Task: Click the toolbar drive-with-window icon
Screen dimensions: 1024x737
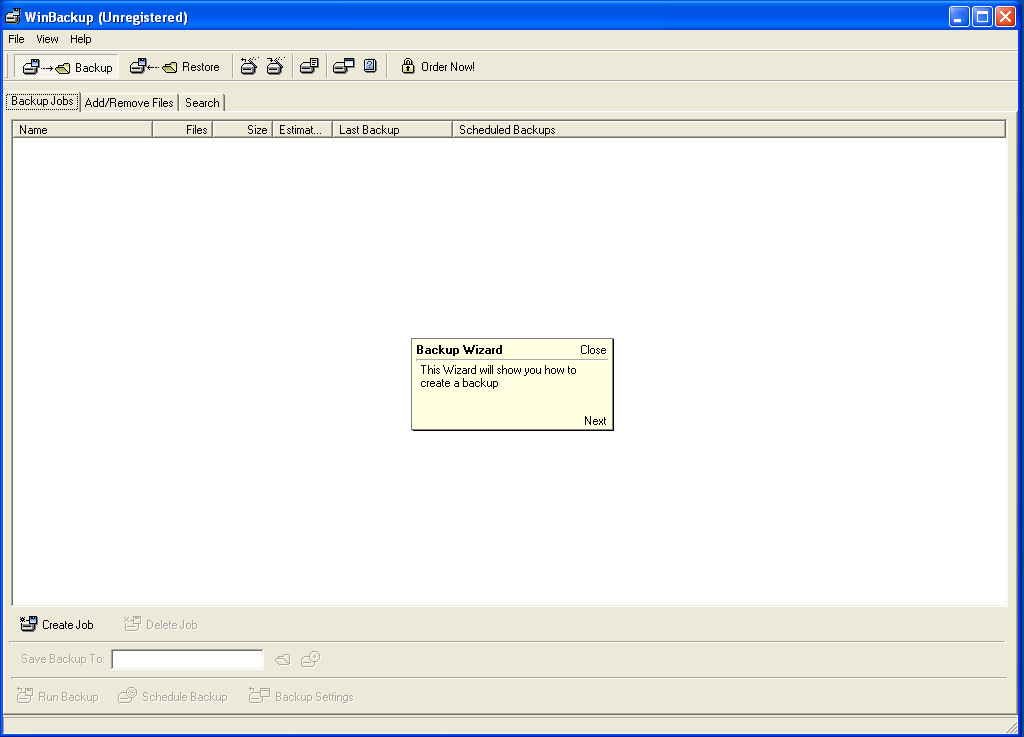Action: pyautogui.click(x=344, y=66)
